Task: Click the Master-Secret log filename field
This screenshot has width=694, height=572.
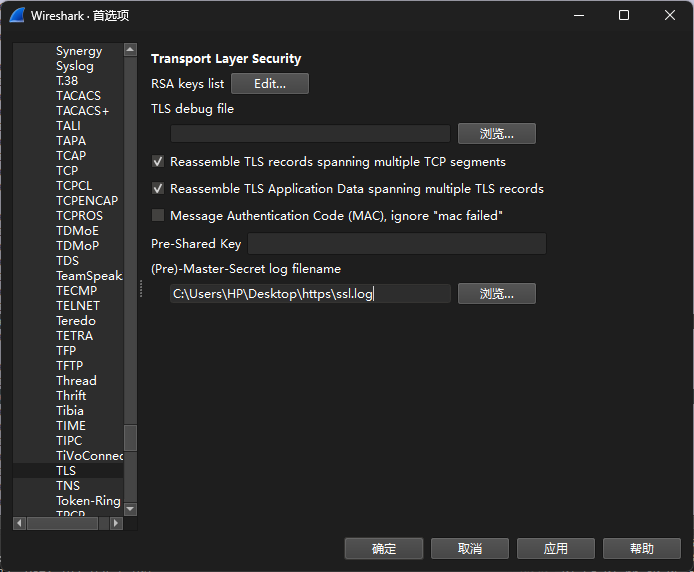Action: [x=310, y=294]
